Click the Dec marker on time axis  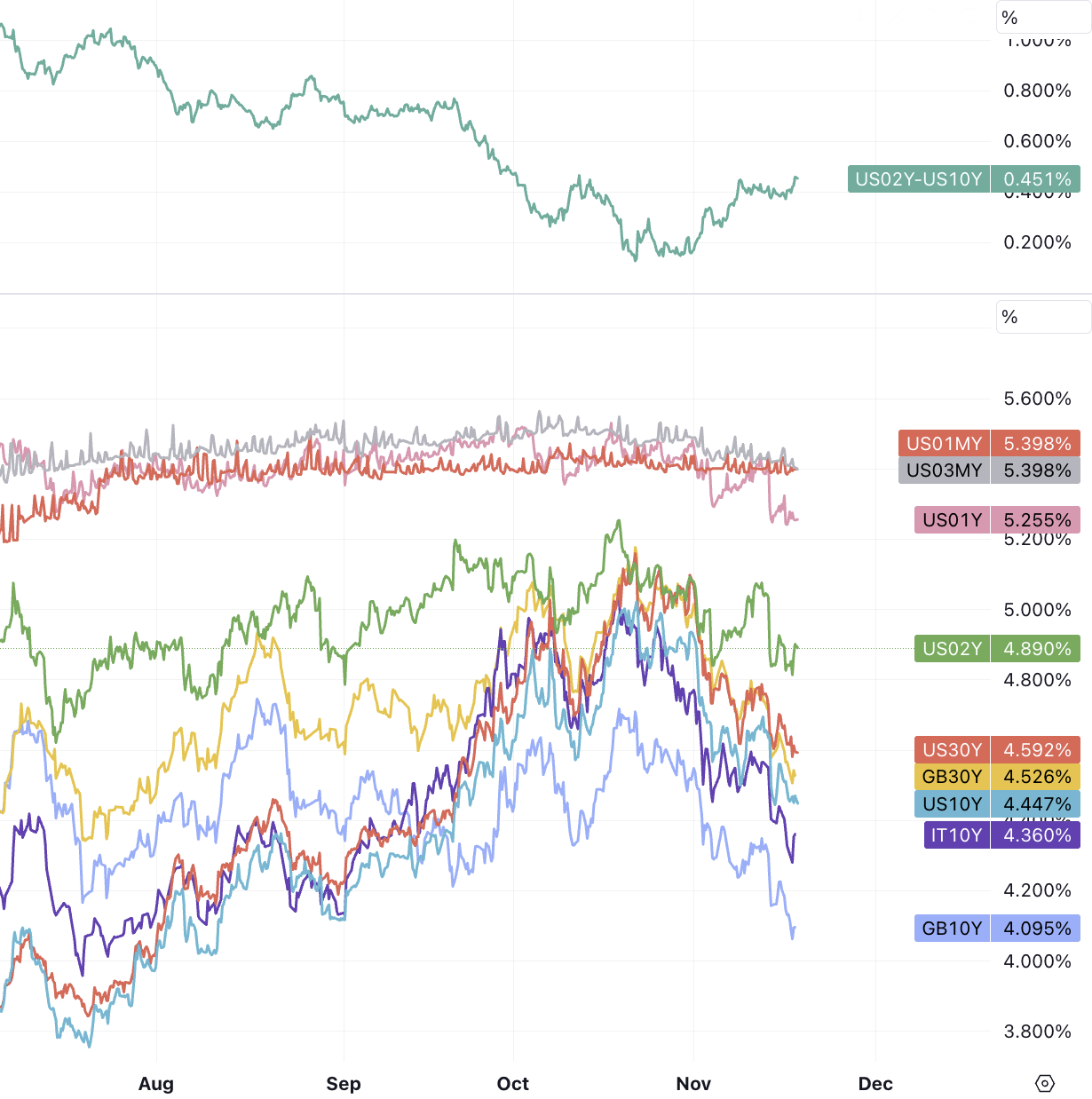[x=875, y=1084]
